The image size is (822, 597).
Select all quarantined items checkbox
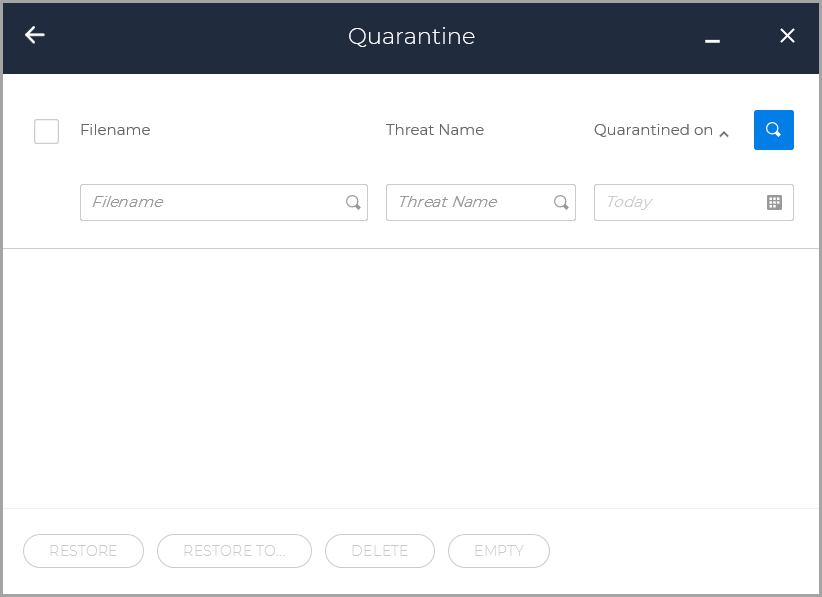point(46,131)
